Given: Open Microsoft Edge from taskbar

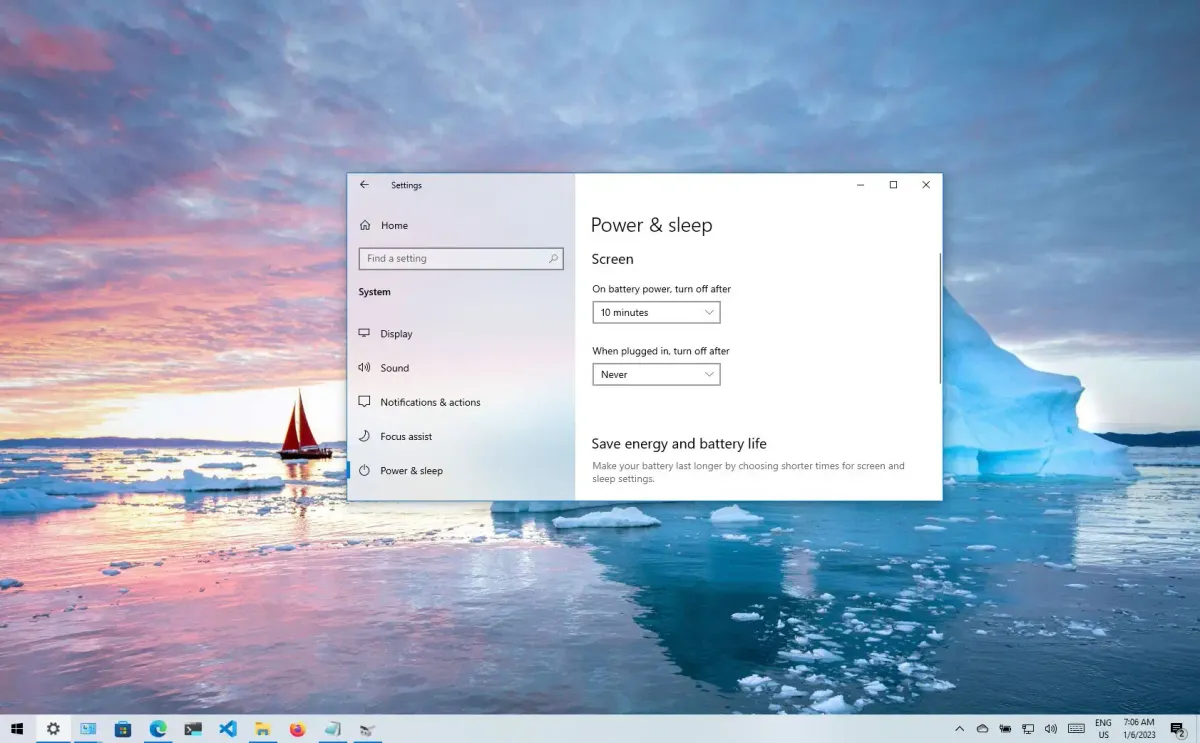Looking at the screenshot, I should tap(158, 729).
